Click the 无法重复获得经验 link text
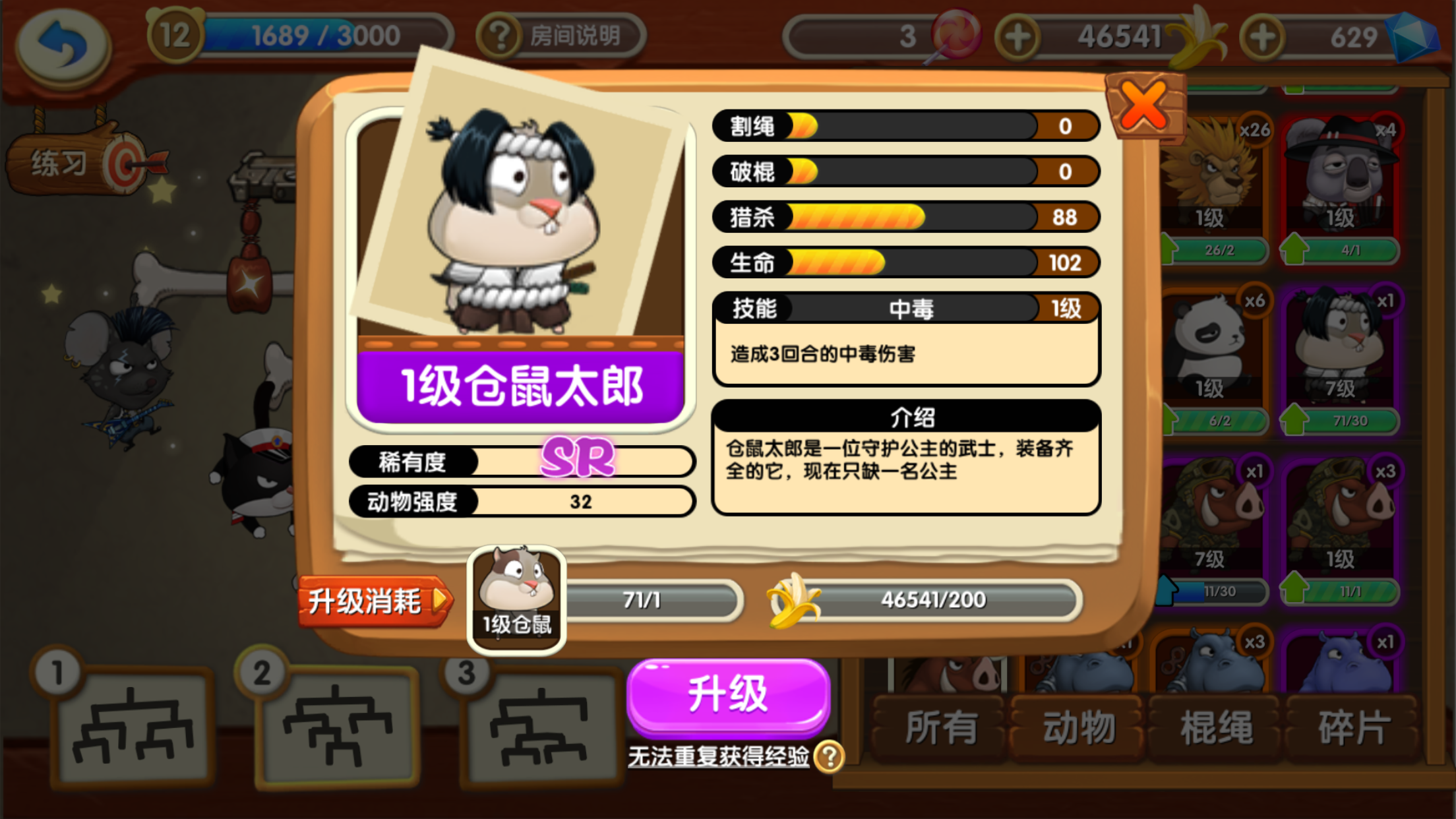The height and width of the screenshot is (819, 1456). tap(718, 756)
